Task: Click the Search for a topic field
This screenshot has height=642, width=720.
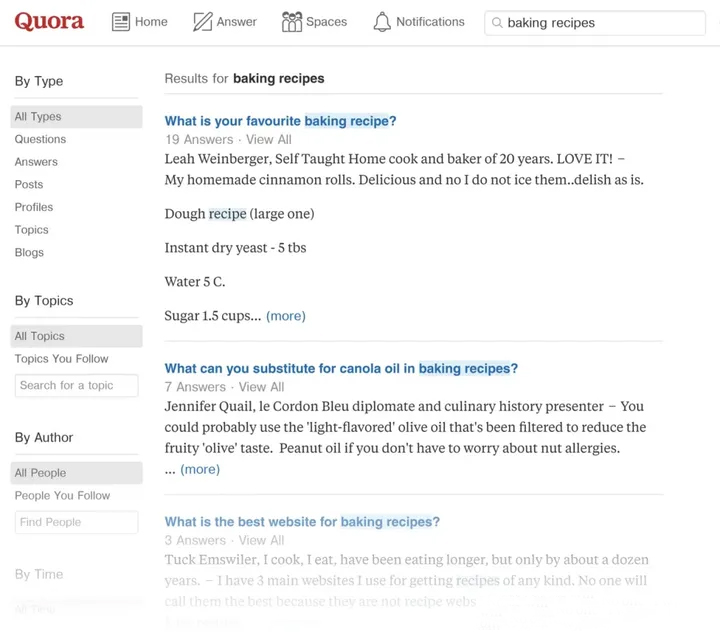Action: [x=76, y=385]
